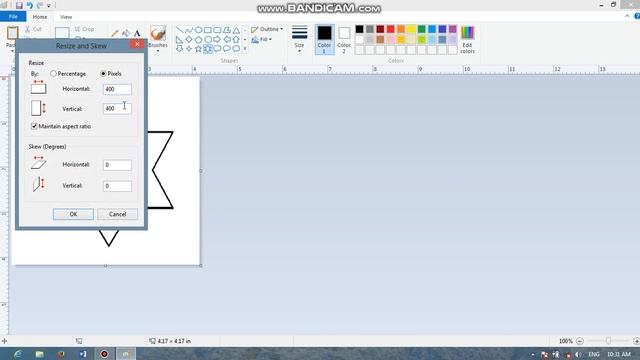
Task: Close the Resize and Skew dialog
Action: pyautogui.click(x=138, y=44)
